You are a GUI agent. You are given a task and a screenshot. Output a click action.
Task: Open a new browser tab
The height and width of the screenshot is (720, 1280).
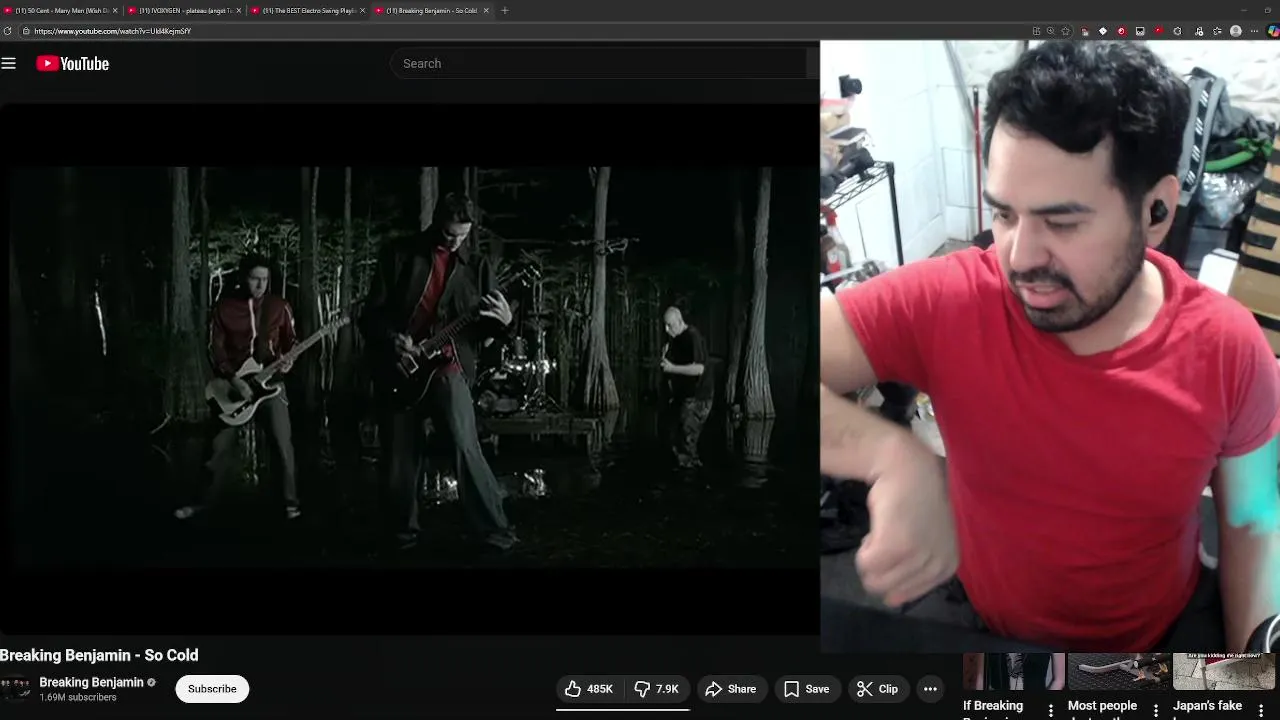[x=505, y=10]
